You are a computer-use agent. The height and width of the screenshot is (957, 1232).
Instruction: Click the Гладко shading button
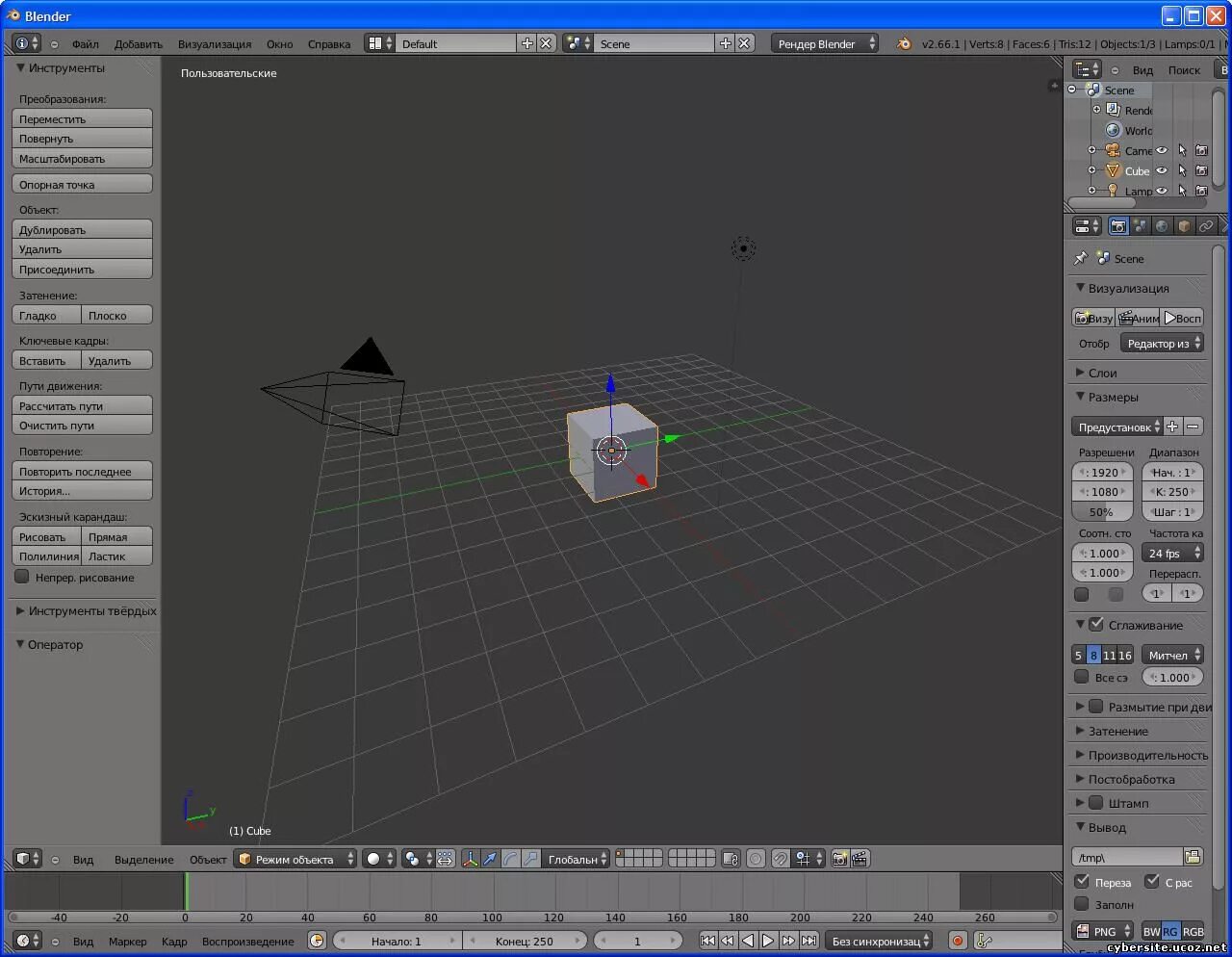coord(46,315)
